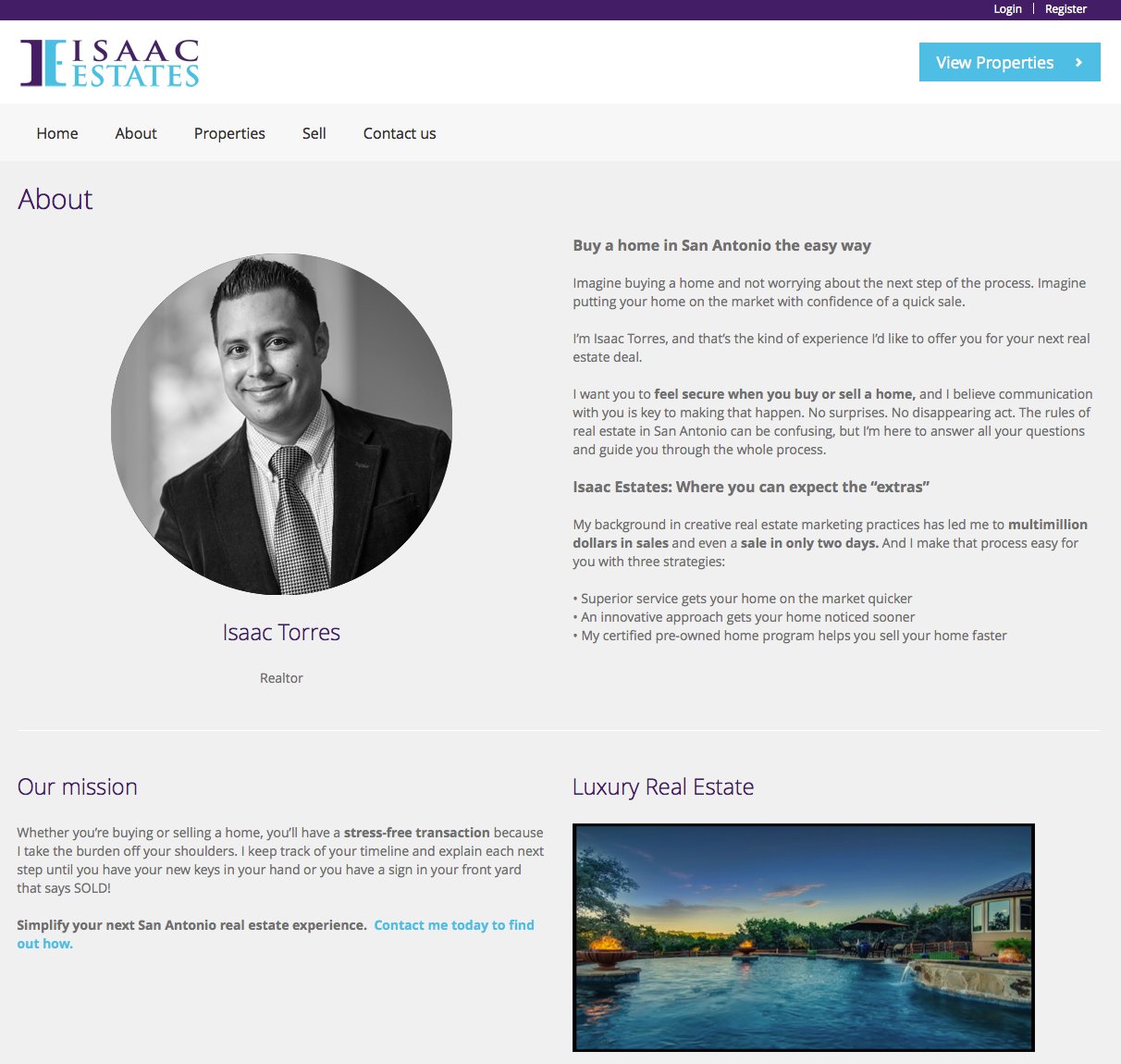Select the About menu item
The width and height of the screenshot is (1121, 1064).
point(136,133)
